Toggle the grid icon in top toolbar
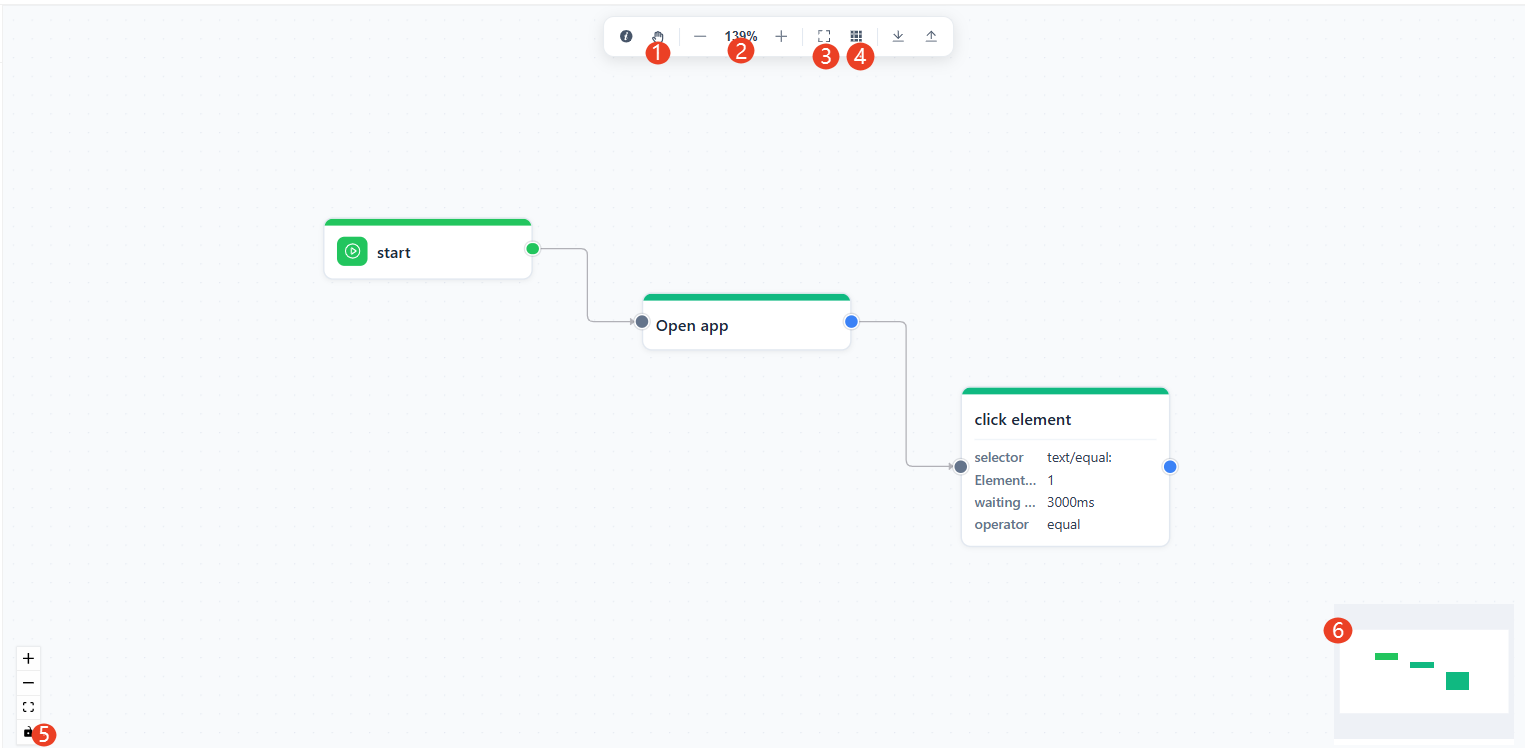The image size is (1525, 748). tap(856, 36)
